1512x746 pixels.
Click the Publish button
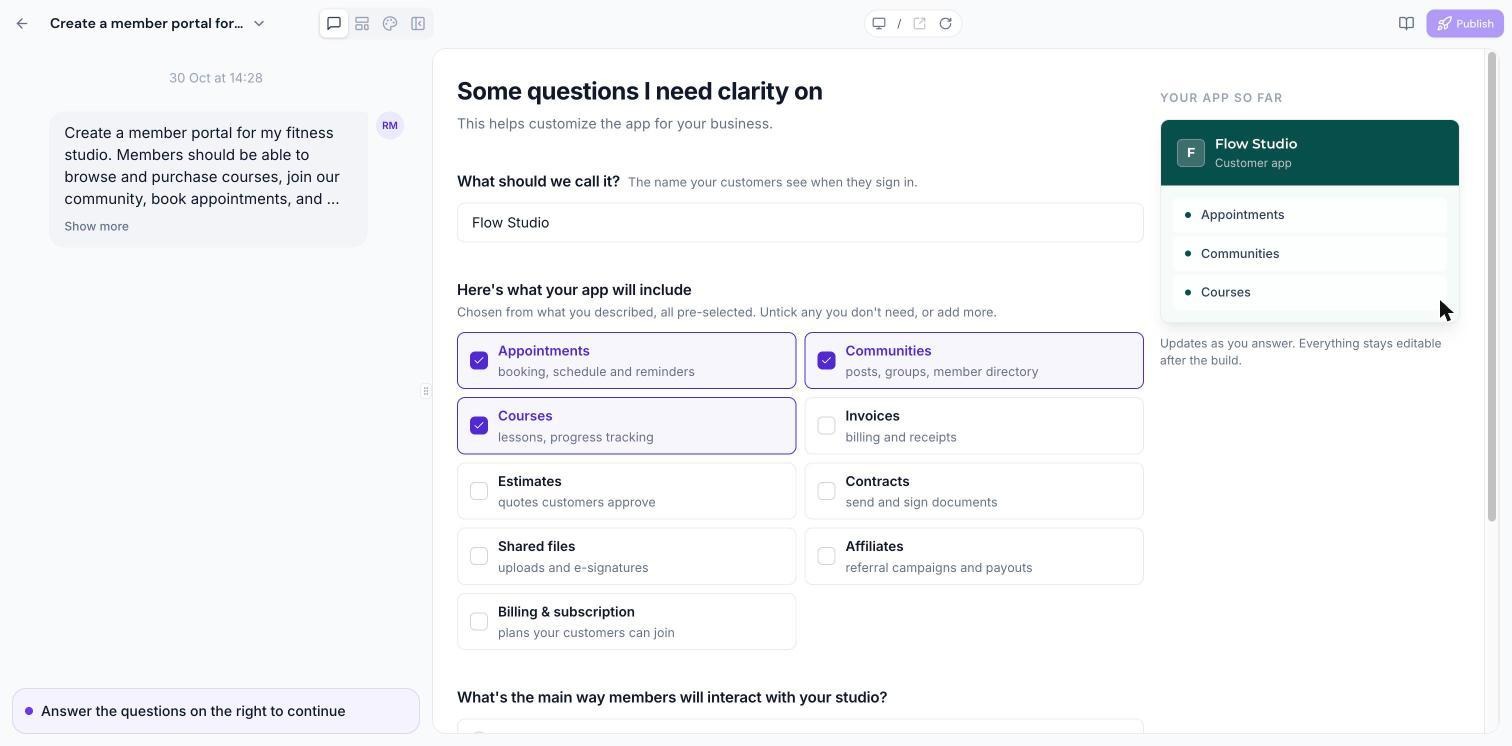(x=1465, y=23)
